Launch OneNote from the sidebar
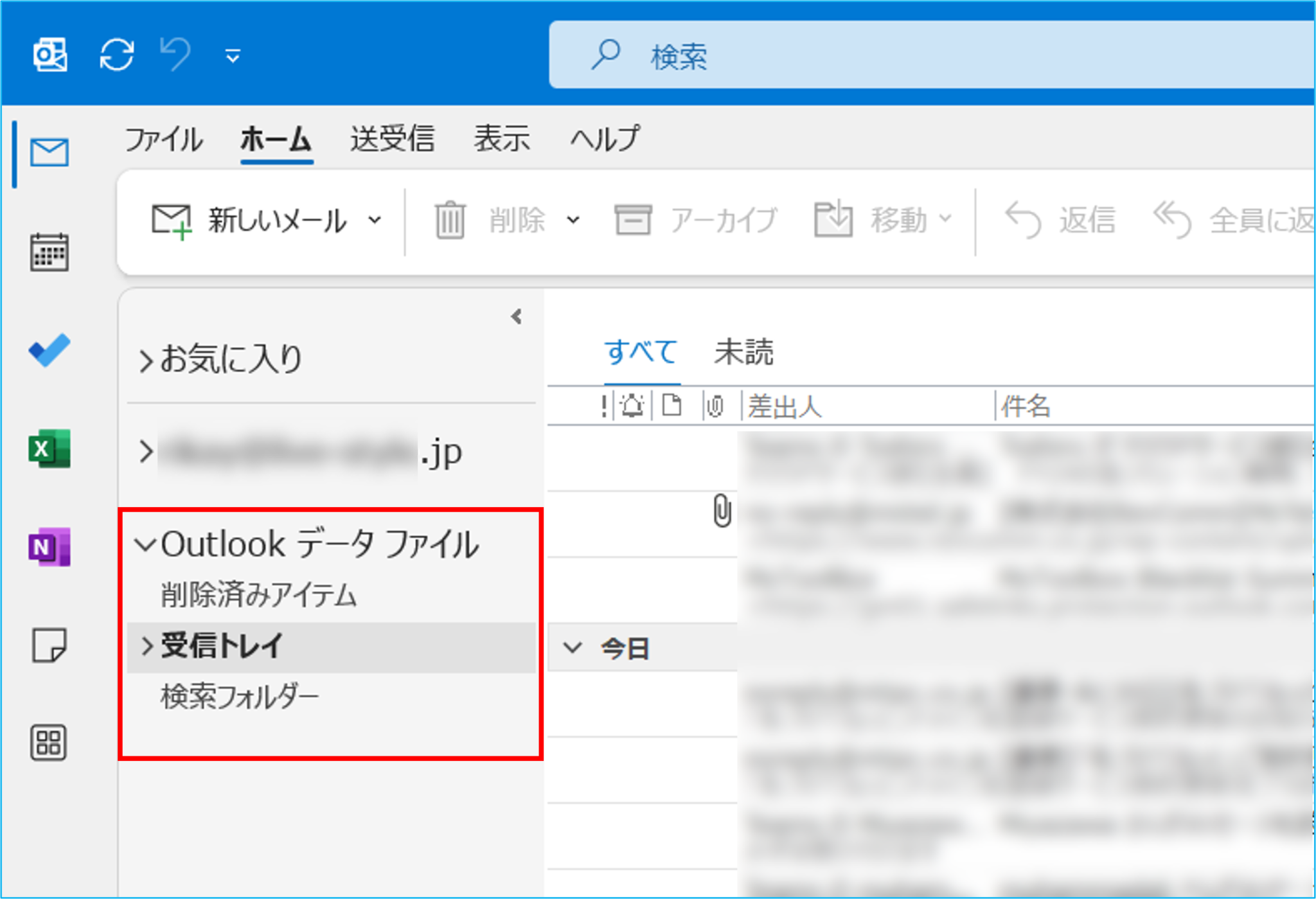This screenshot has width=1316, height=899. [49, 547]
